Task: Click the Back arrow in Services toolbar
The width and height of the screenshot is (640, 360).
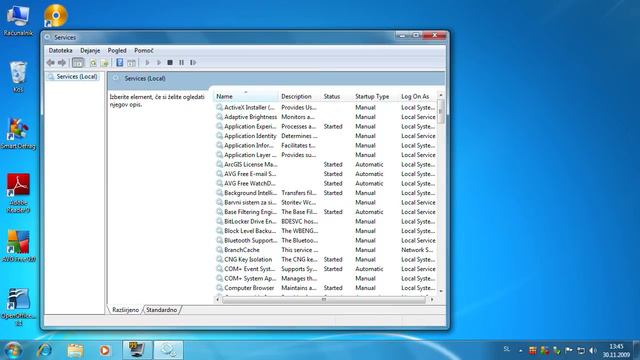Action: [51, 62]
